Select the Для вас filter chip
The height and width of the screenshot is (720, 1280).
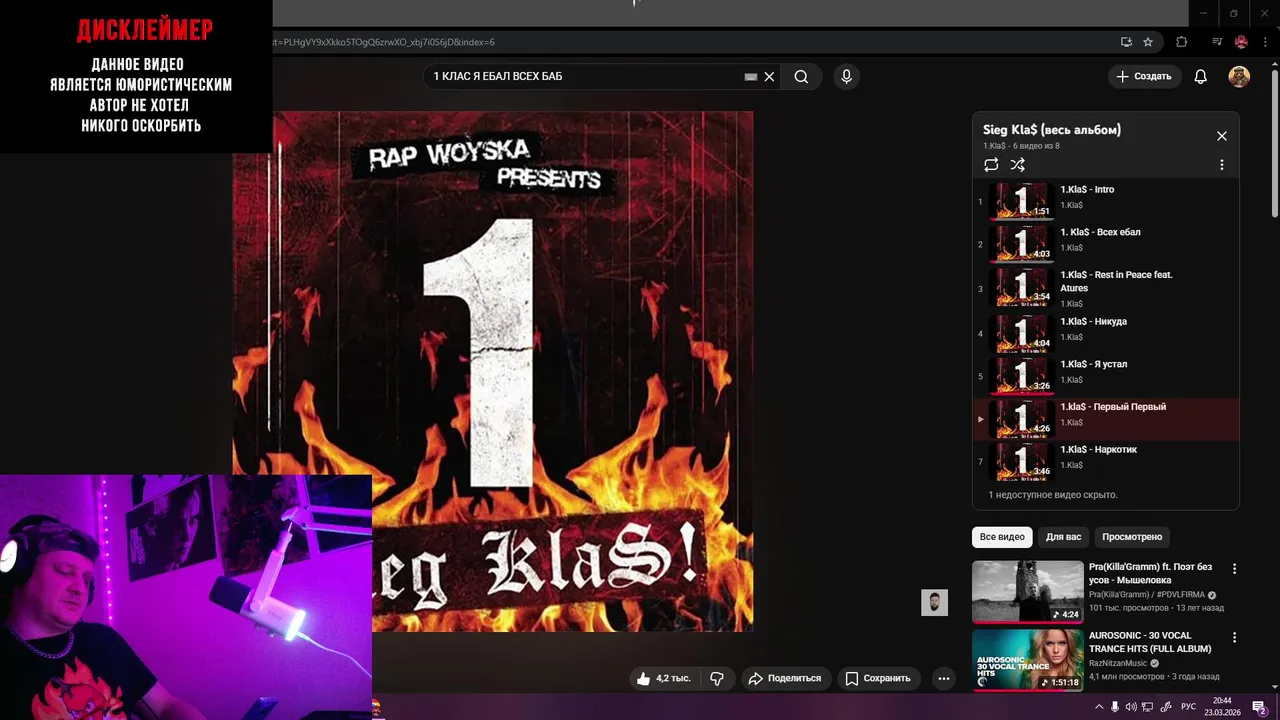click(x=1063, y=537)
